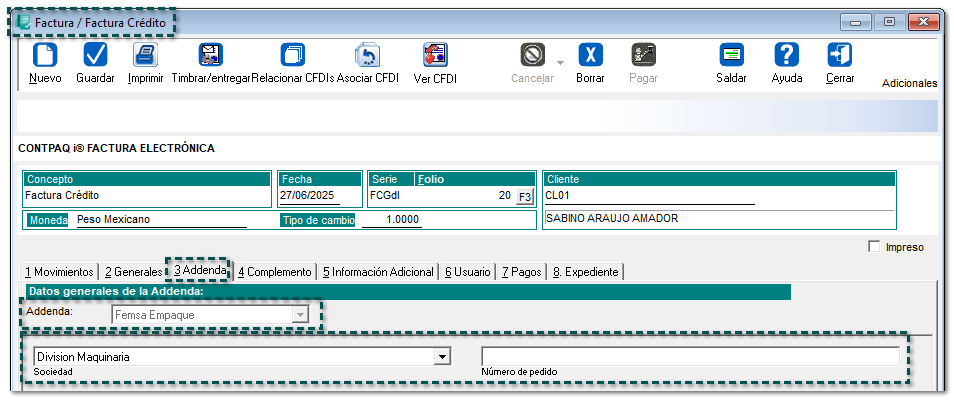Minimize the Factura window
The height and width of the screenshot is (400, 954).
pyautogui.click(x=856, y=23)
